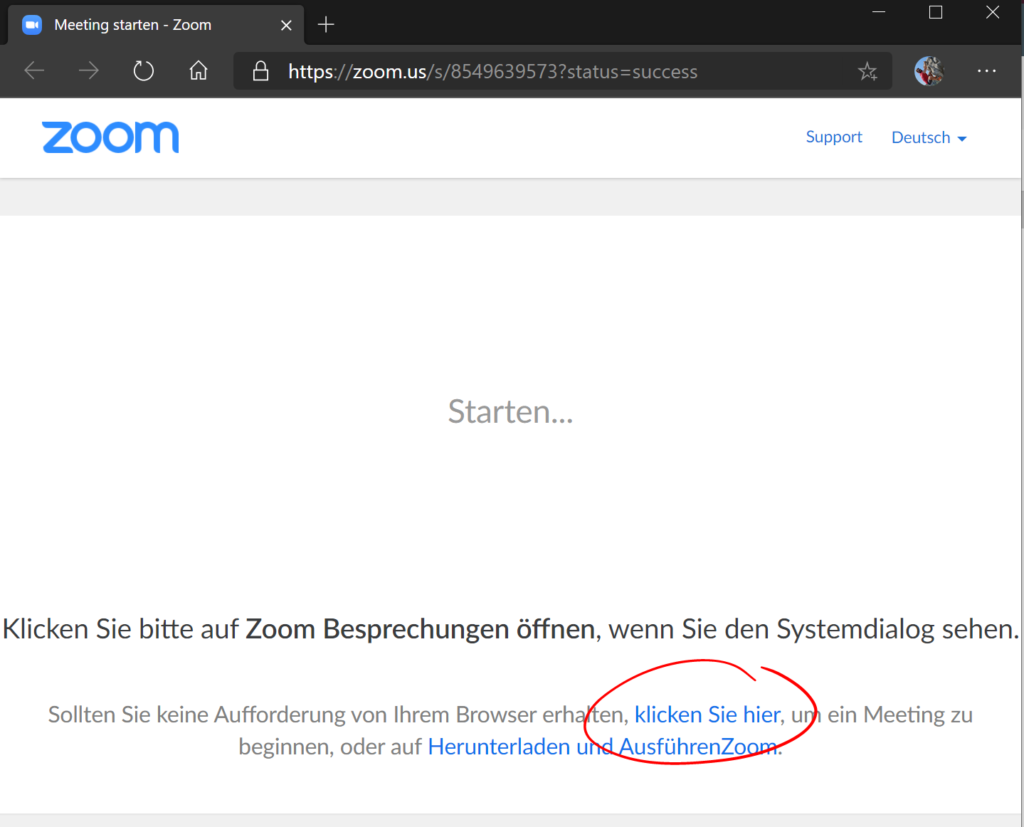
Task: Close the Meeting starten tab
Action: [x=286, y=25]
